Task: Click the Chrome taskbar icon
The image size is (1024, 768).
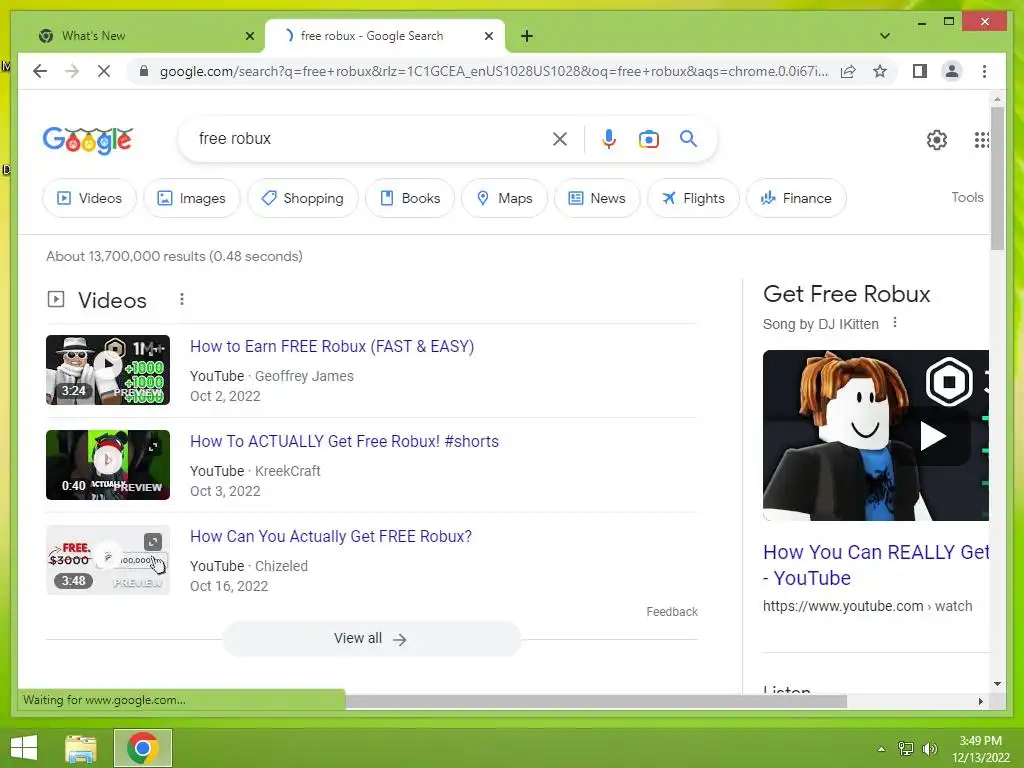Action: 143,748
